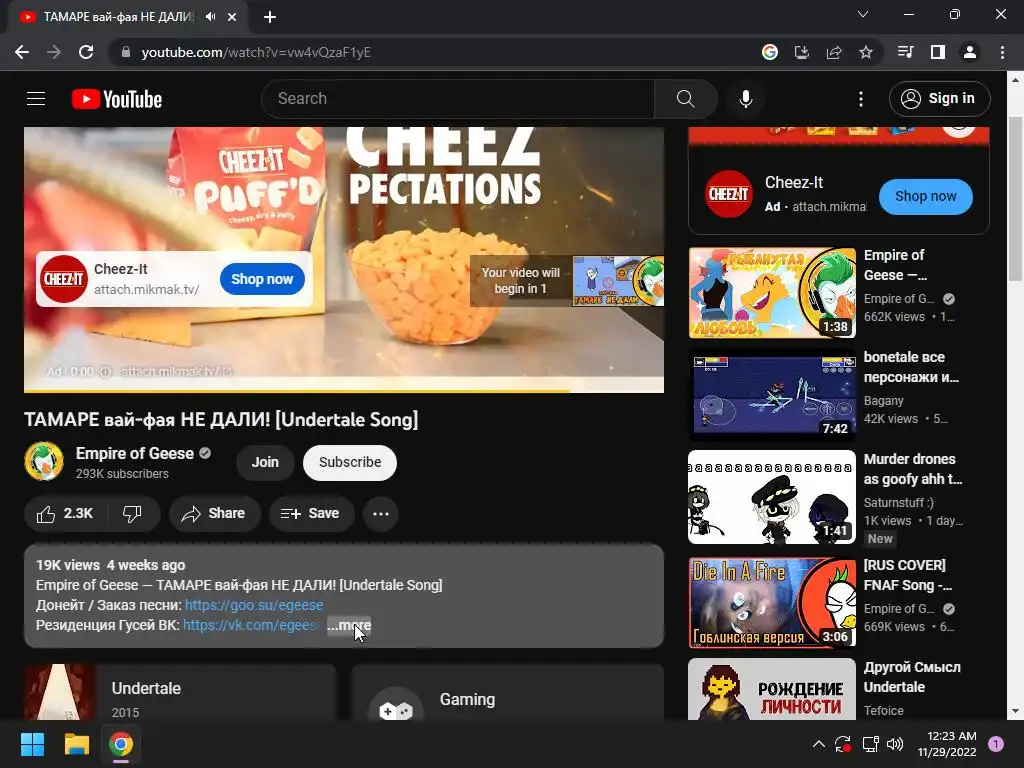Open a new tab

[270, 17]
